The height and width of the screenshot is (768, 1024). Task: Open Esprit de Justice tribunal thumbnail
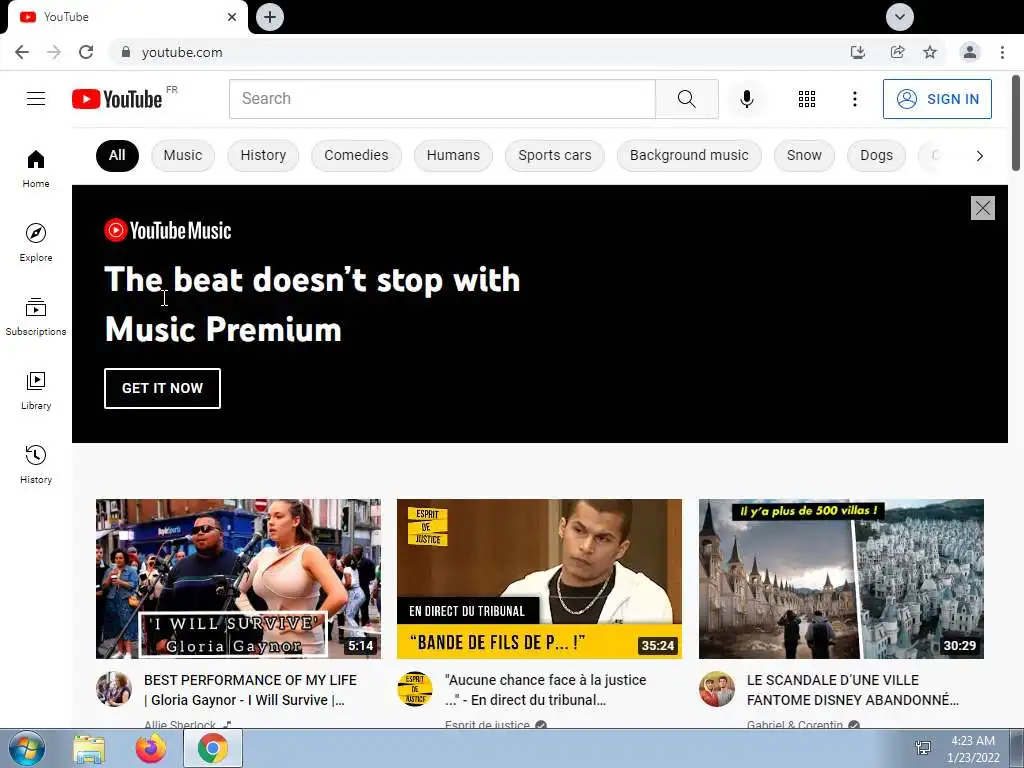click(539, 579)
